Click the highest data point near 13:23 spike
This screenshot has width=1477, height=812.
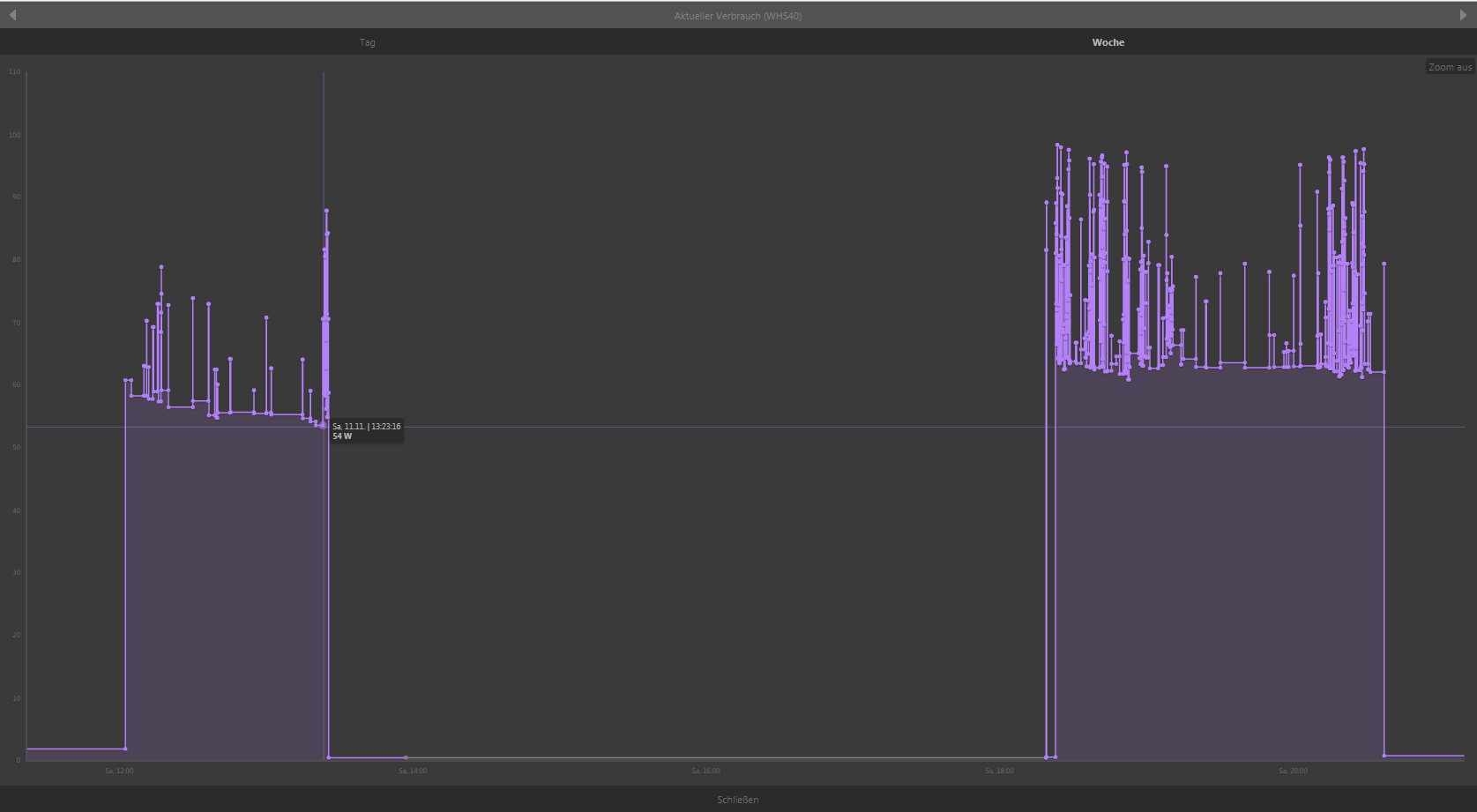tap(326, 211)
